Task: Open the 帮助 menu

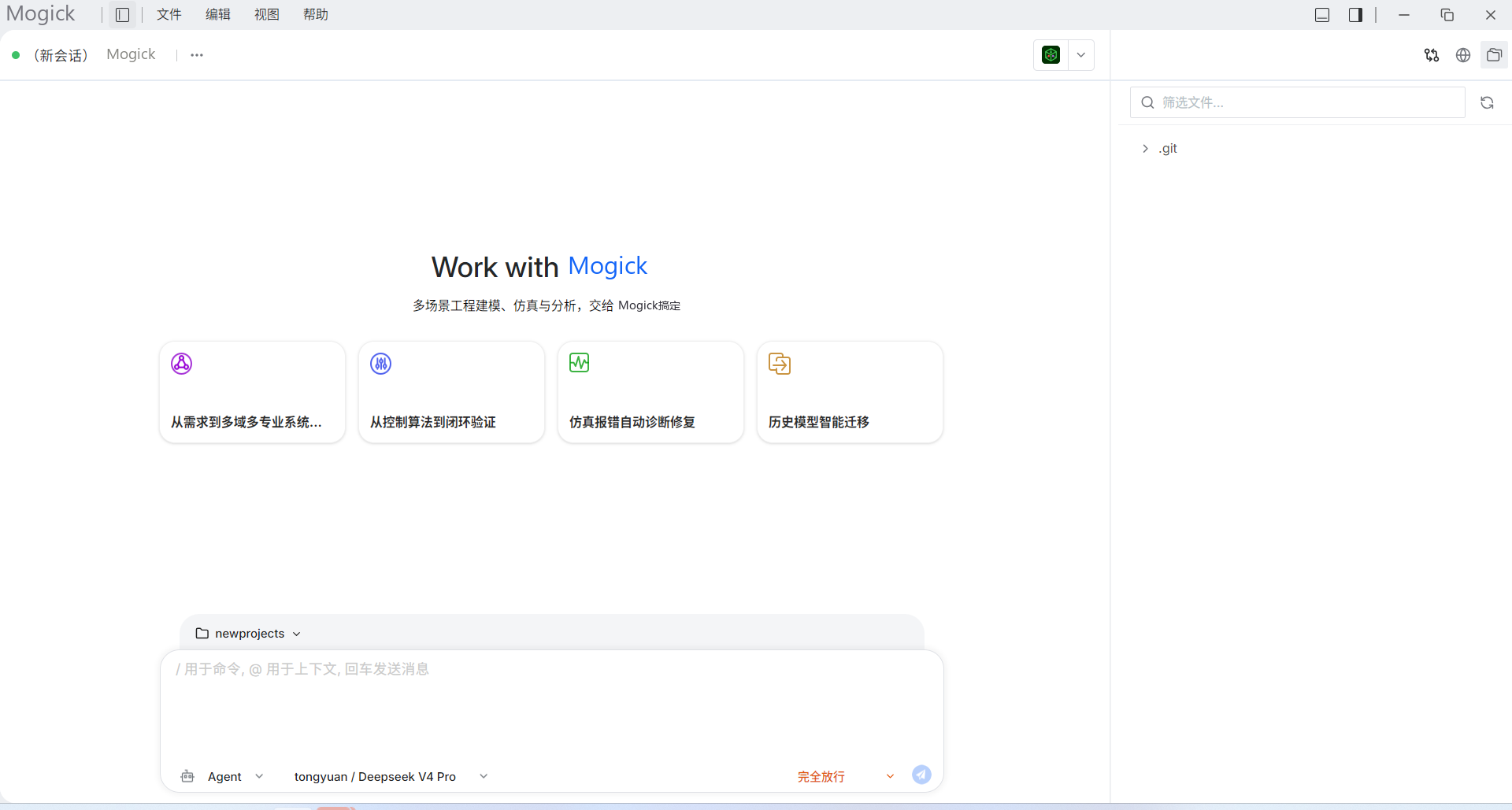Action: pos(316,15)
